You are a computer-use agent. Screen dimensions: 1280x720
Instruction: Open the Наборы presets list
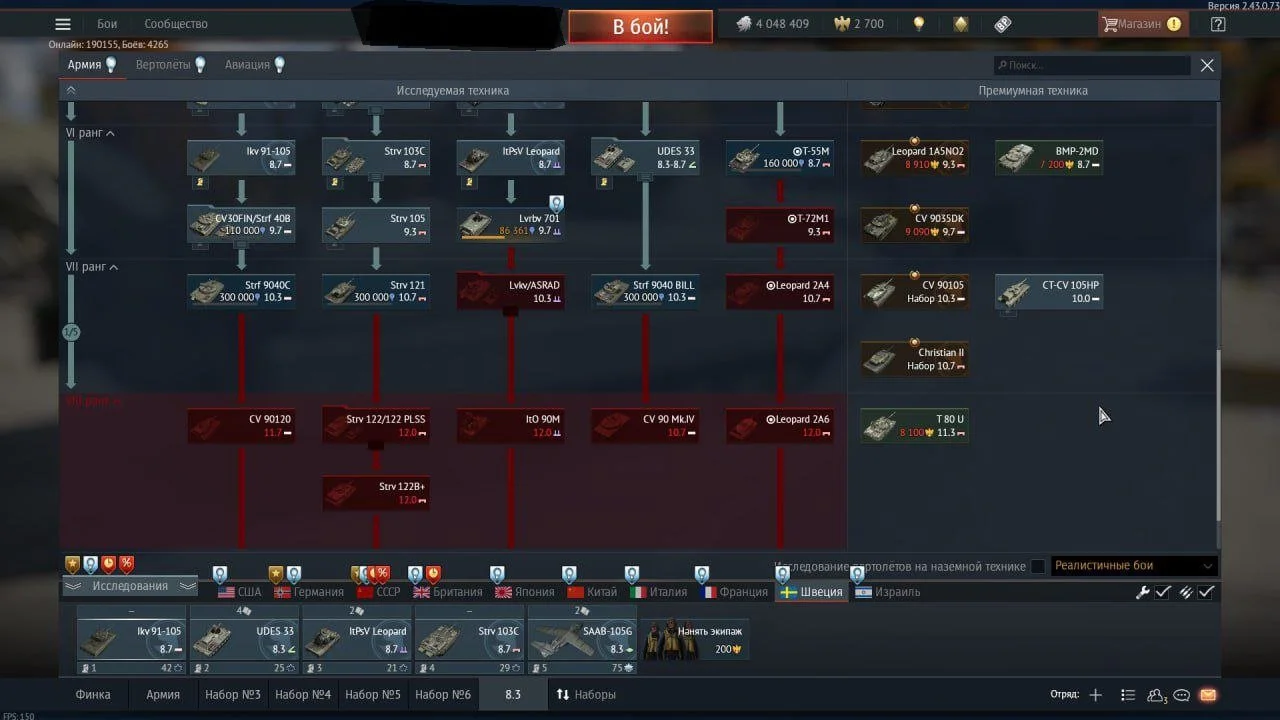(586, 694)
